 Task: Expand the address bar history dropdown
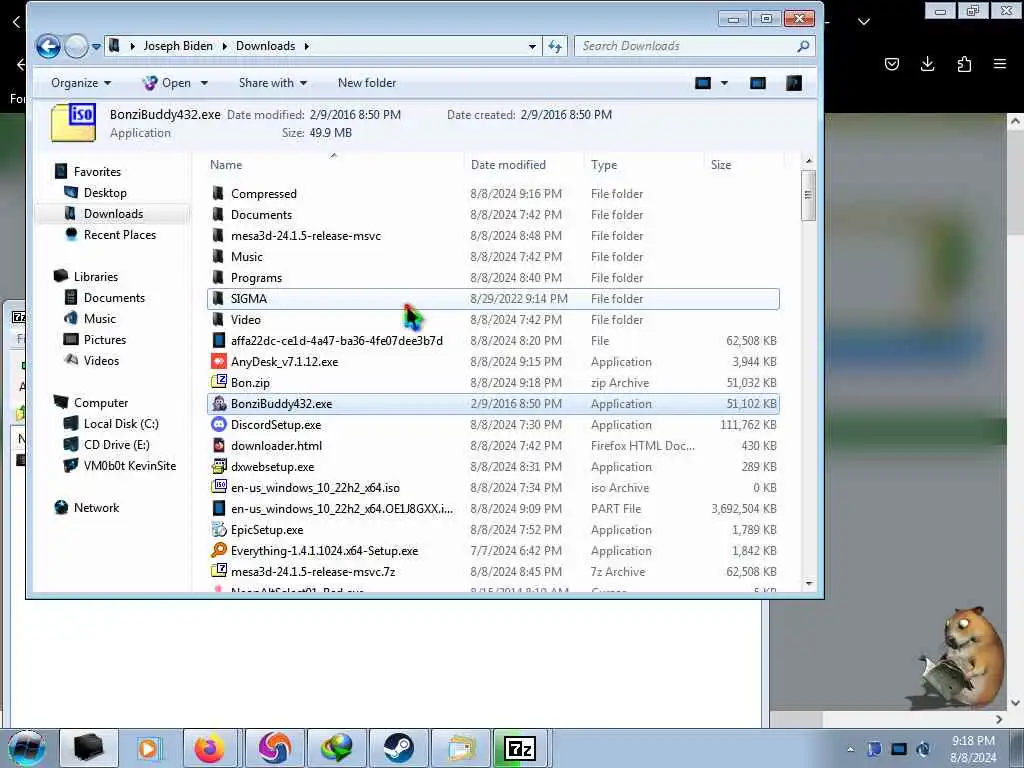tap(532, 46)
